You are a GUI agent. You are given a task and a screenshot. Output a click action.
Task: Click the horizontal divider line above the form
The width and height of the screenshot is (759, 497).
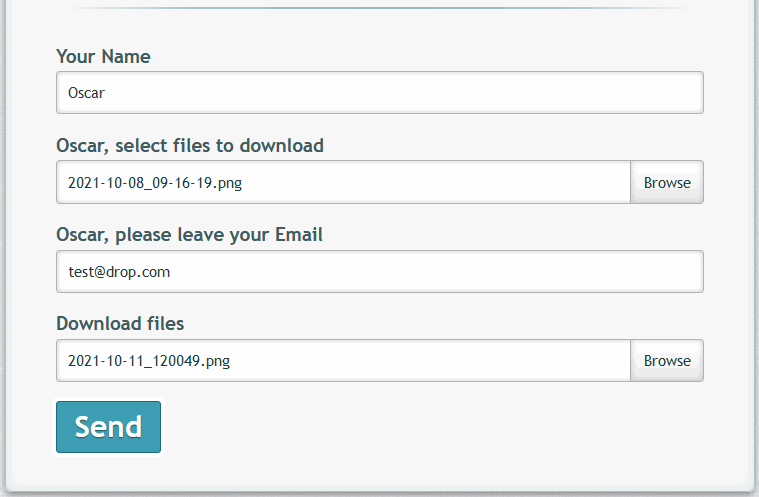tap(380, 8)
